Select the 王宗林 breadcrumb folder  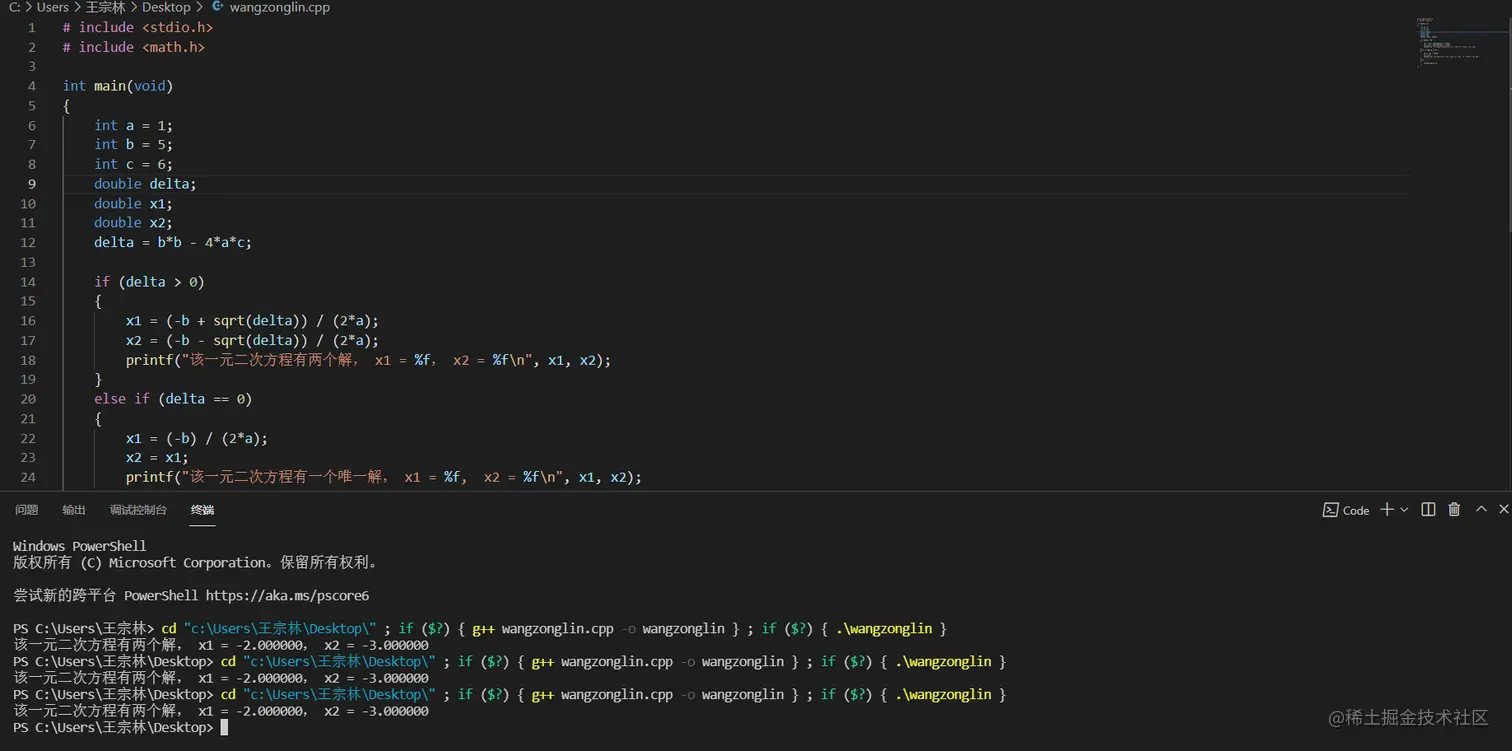coord(105,7)
